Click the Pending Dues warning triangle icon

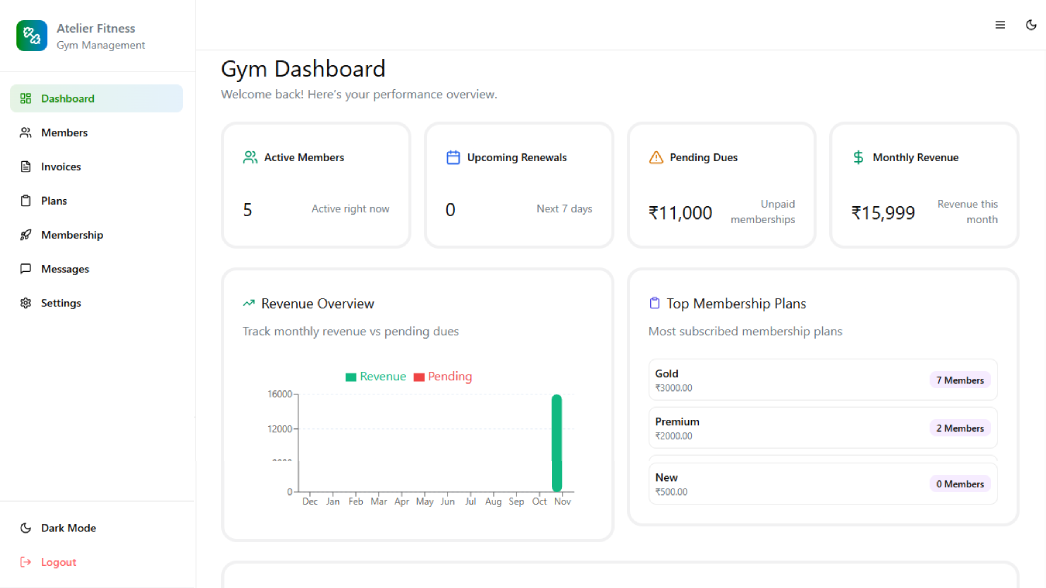pos(656,157)
